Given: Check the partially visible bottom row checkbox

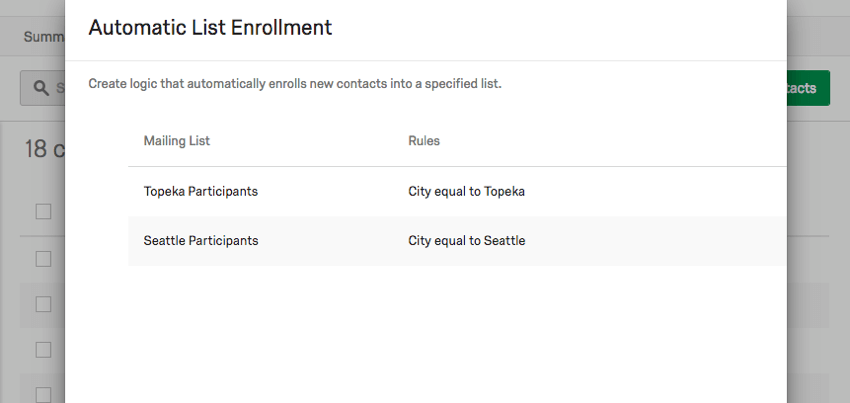Looking at the screenshot, I should tap(43, 395).
